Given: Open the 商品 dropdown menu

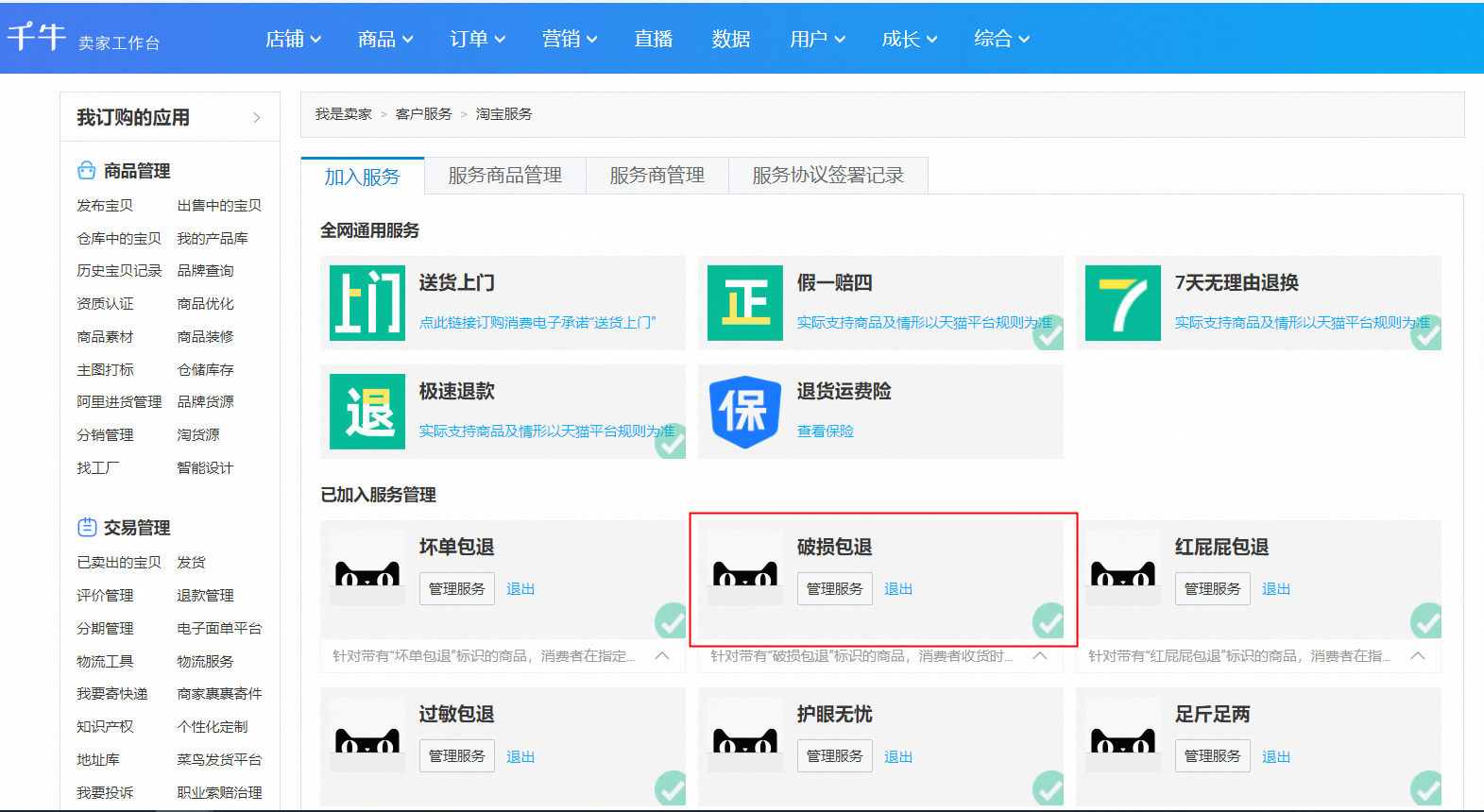Looking at the screenshot, I should coord(385,39).
